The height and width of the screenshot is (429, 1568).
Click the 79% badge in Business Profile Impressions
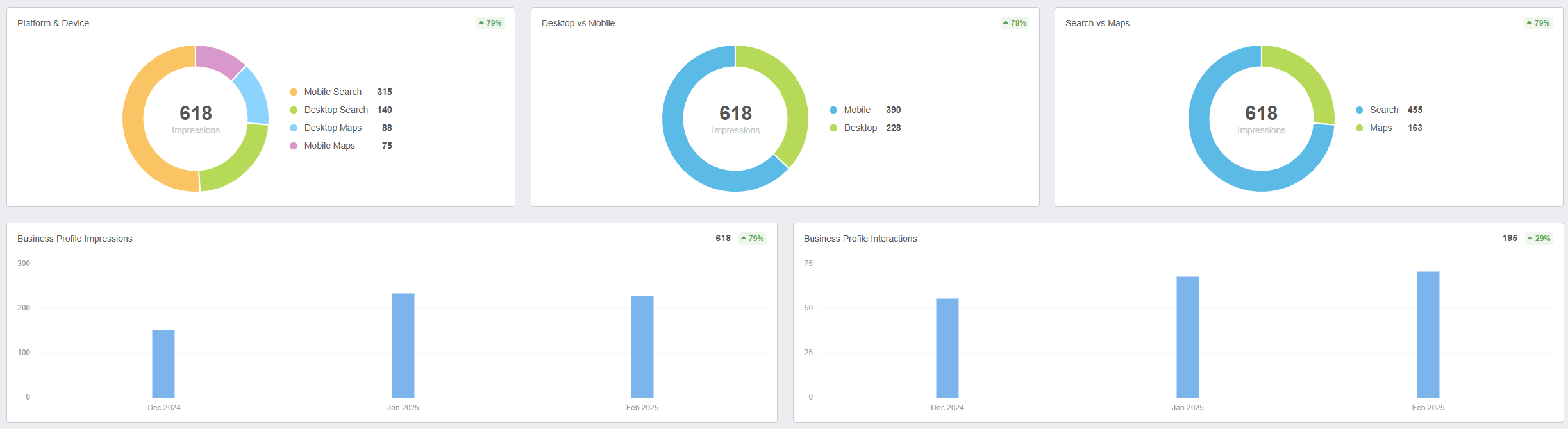coord(753,239)
